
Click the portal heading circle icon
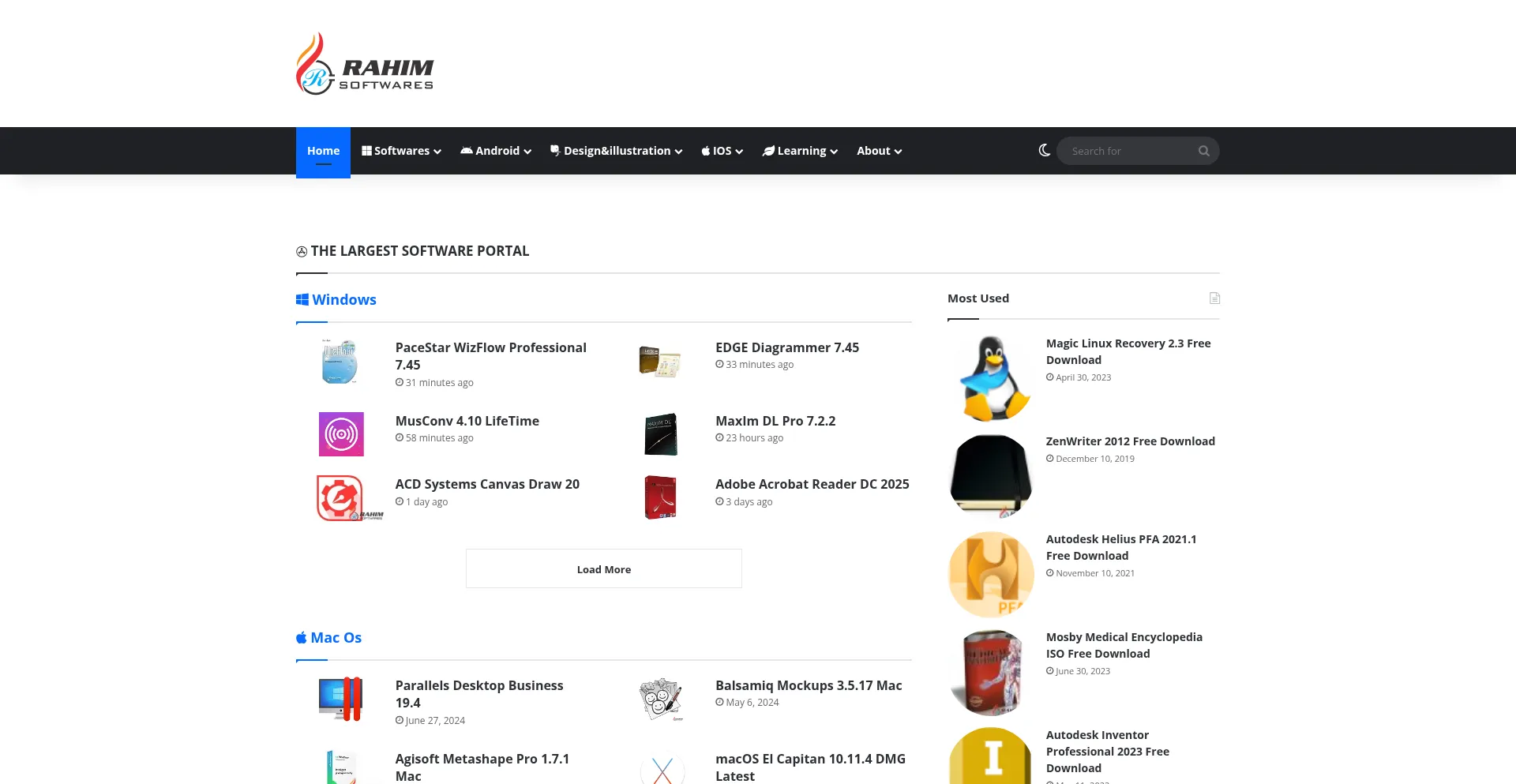302,252
